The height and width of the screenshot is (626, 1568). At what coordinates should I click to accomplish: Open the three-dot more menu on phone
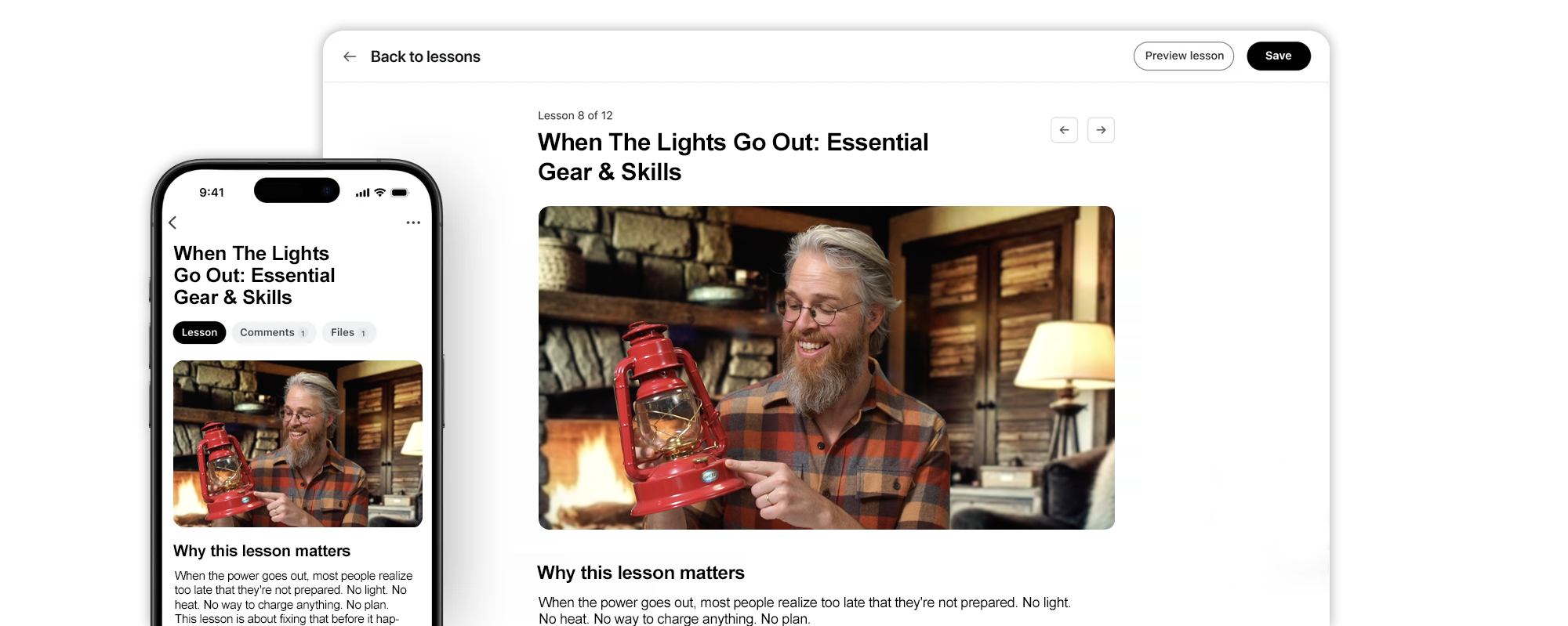tap(413, 223)
